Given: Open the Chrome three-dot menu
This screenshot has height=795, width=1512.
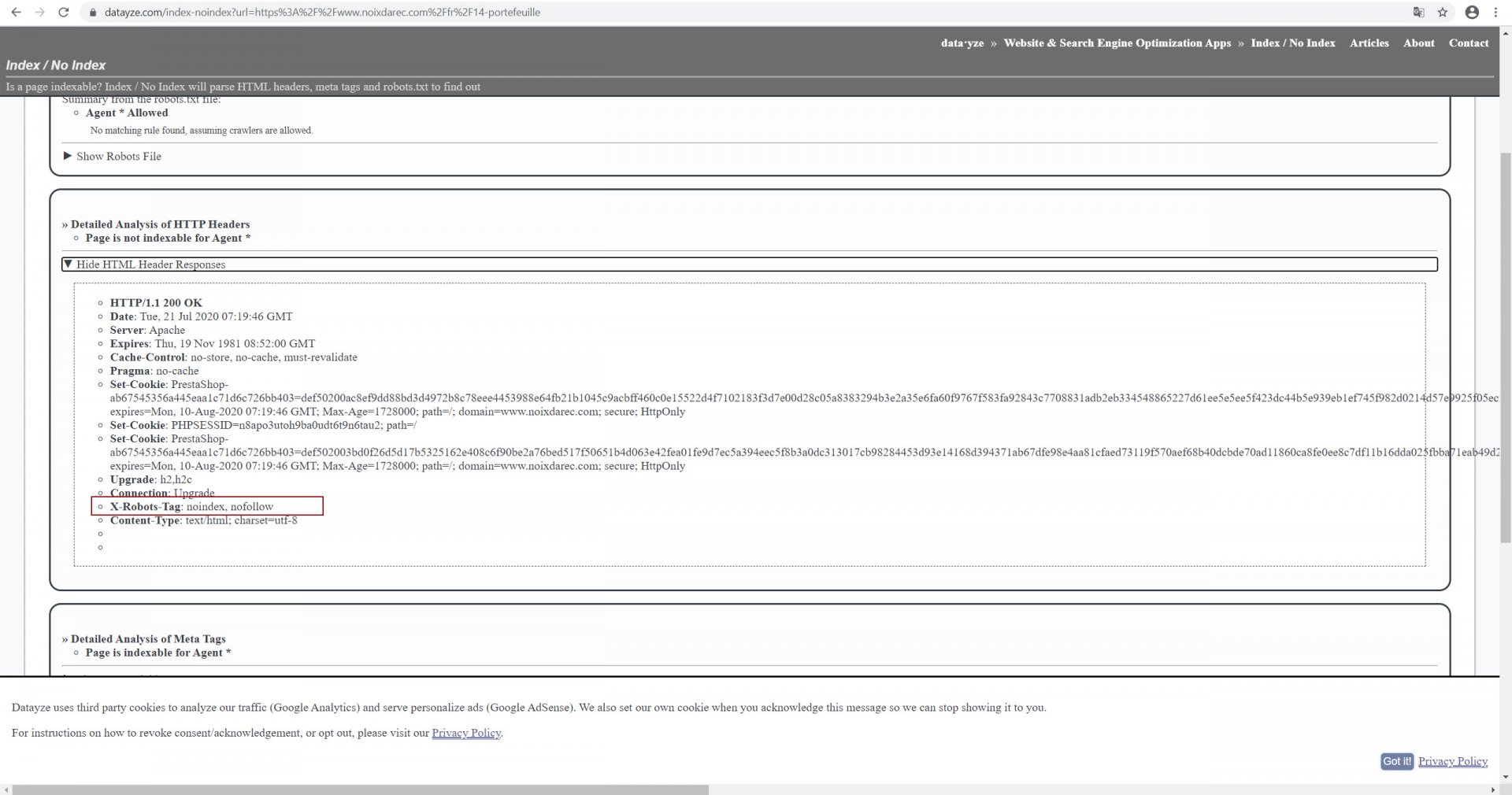Looking at the screenshot, I should pyautogui.click(x=1495, y=13).
